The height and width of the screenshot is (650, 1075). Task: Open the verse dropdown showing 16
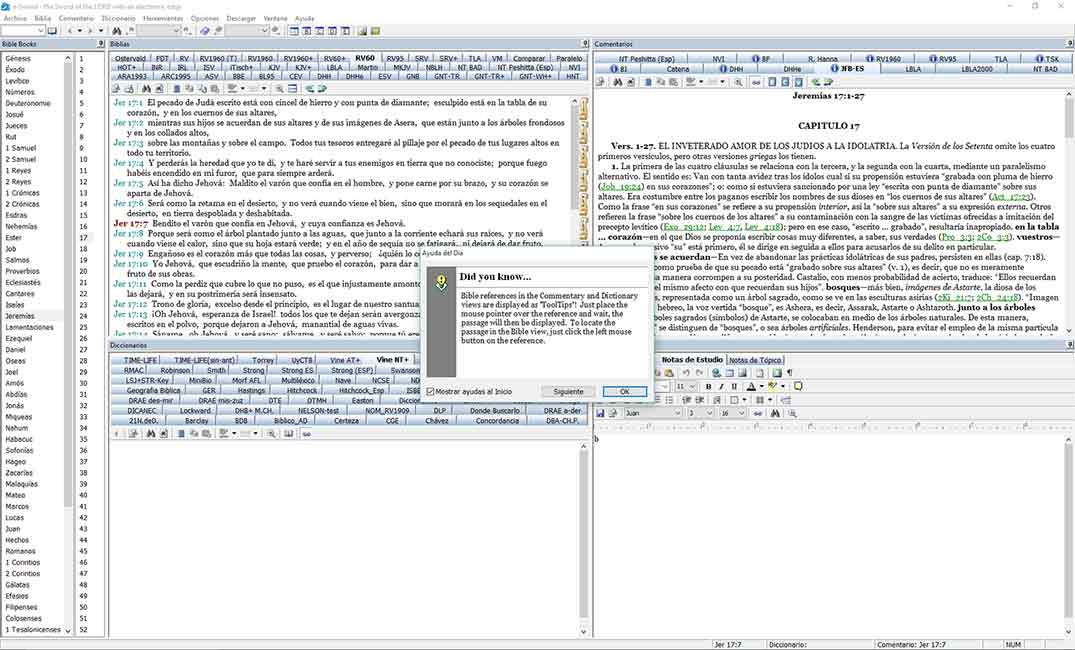pyautogui.click(x=741, y=413)
